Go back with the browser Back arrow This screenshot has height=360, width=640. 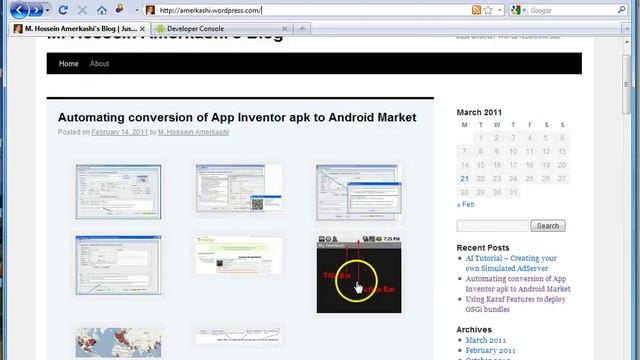tap(19, 10)
